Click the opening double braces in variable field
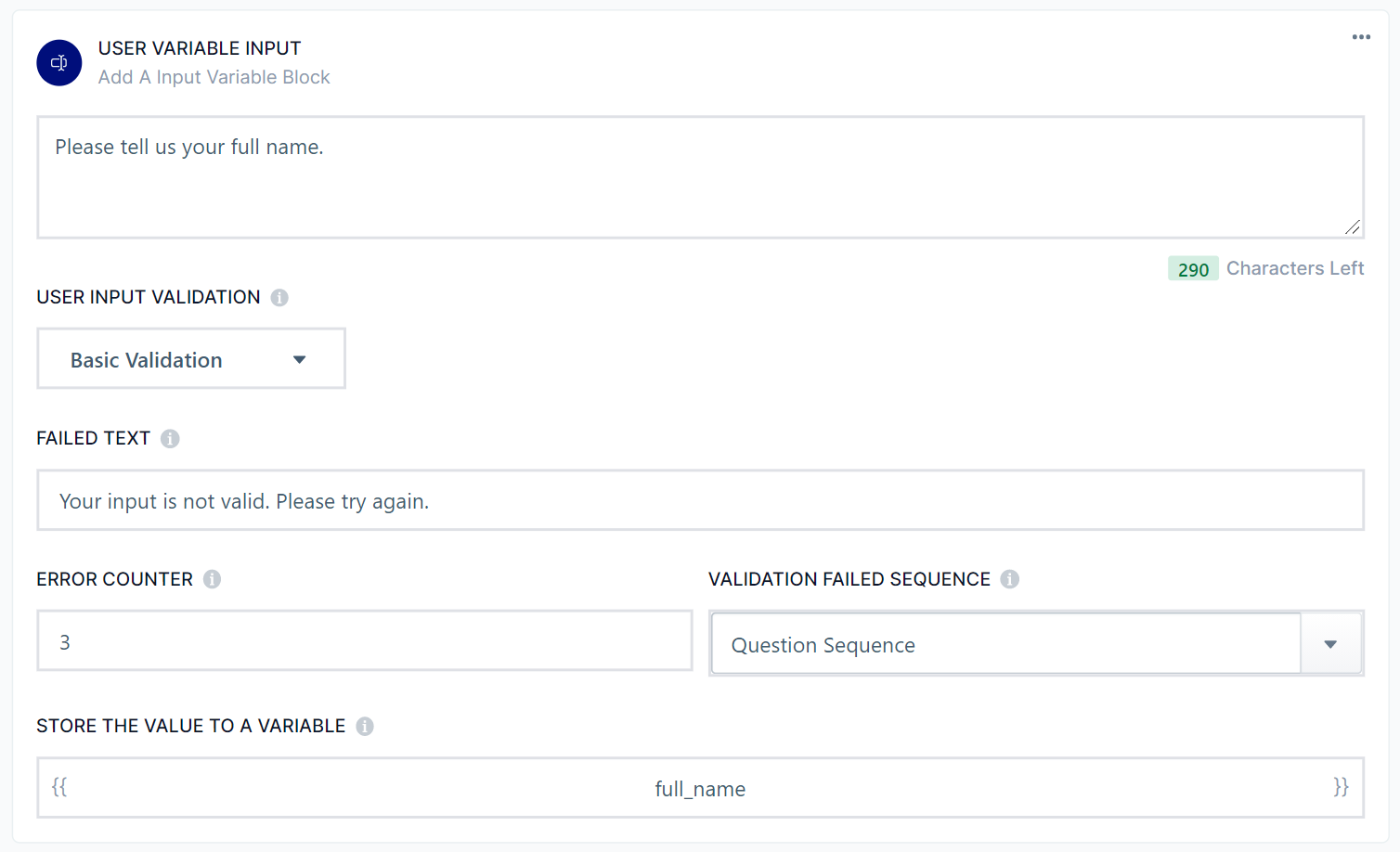 click(59, 787)
